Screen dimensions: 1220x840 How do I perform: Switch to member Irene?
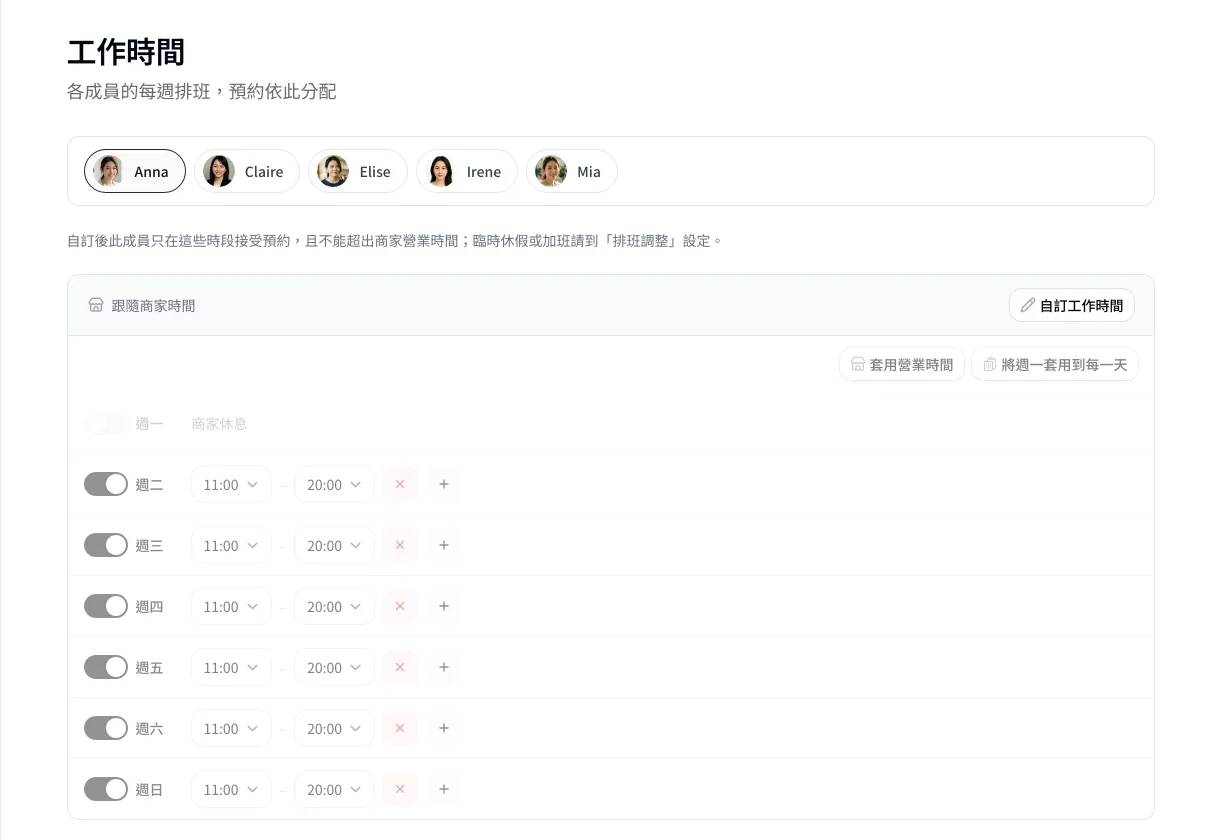[x=467, y=171]
